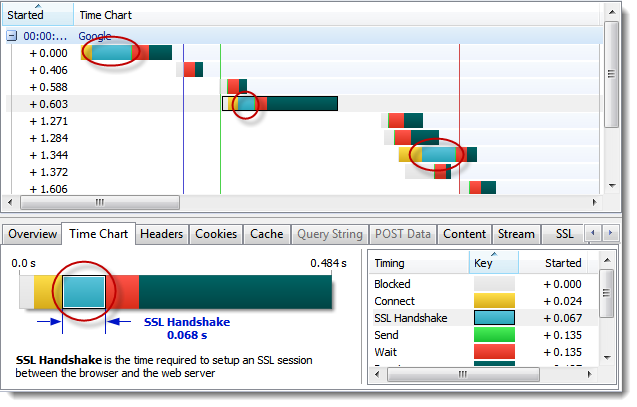This screenshot has width=637, height=407.
Task: Select the request row started at +0.000
Action: click(304, 53)
